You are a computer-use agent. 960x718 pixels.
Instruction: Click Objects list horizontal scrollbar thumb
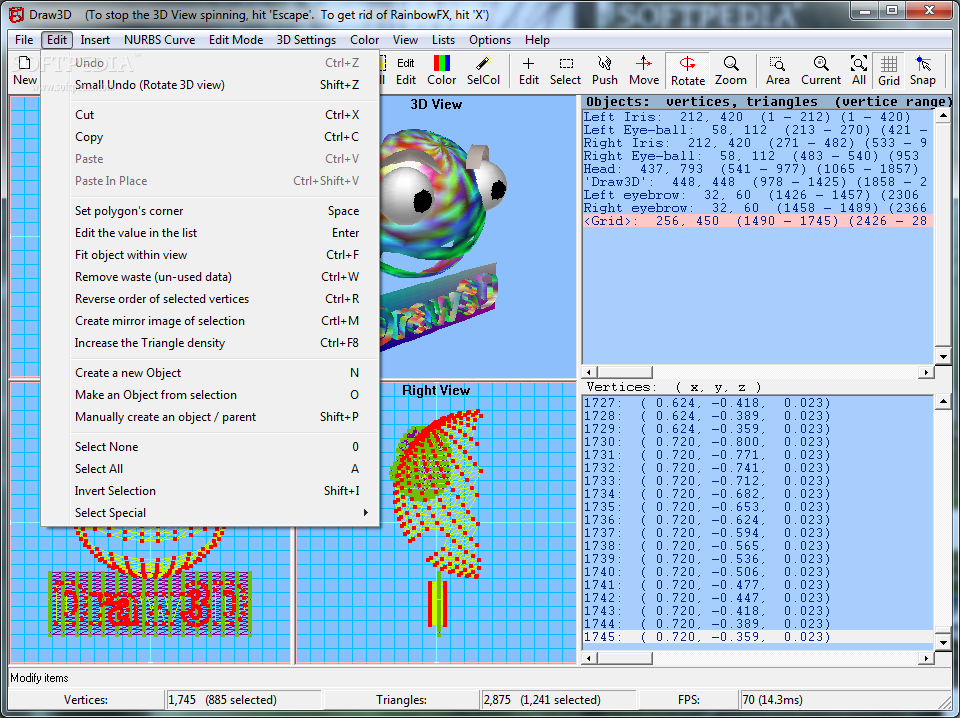624,372
